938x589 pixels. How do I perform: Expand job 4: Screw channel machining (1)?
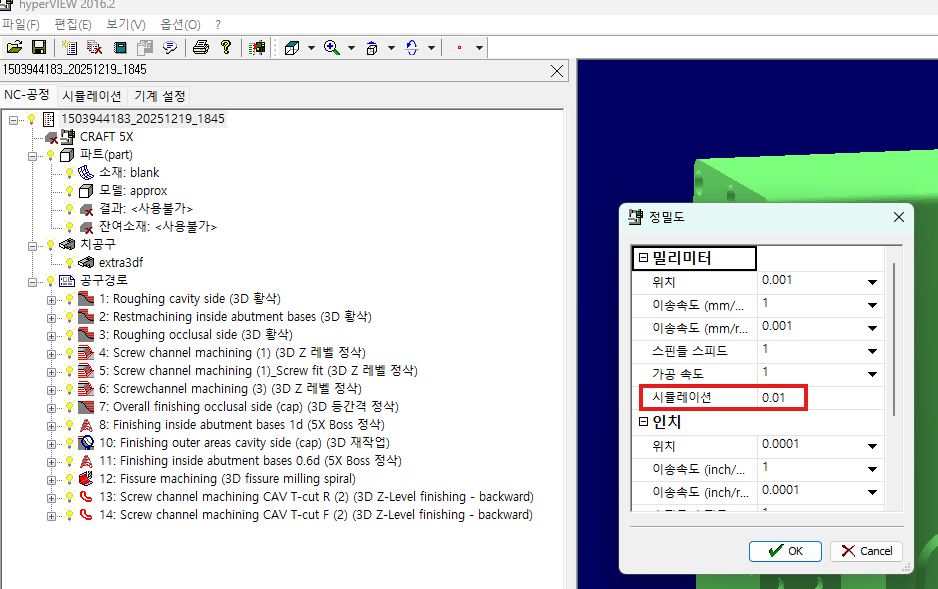coord(52,353)
